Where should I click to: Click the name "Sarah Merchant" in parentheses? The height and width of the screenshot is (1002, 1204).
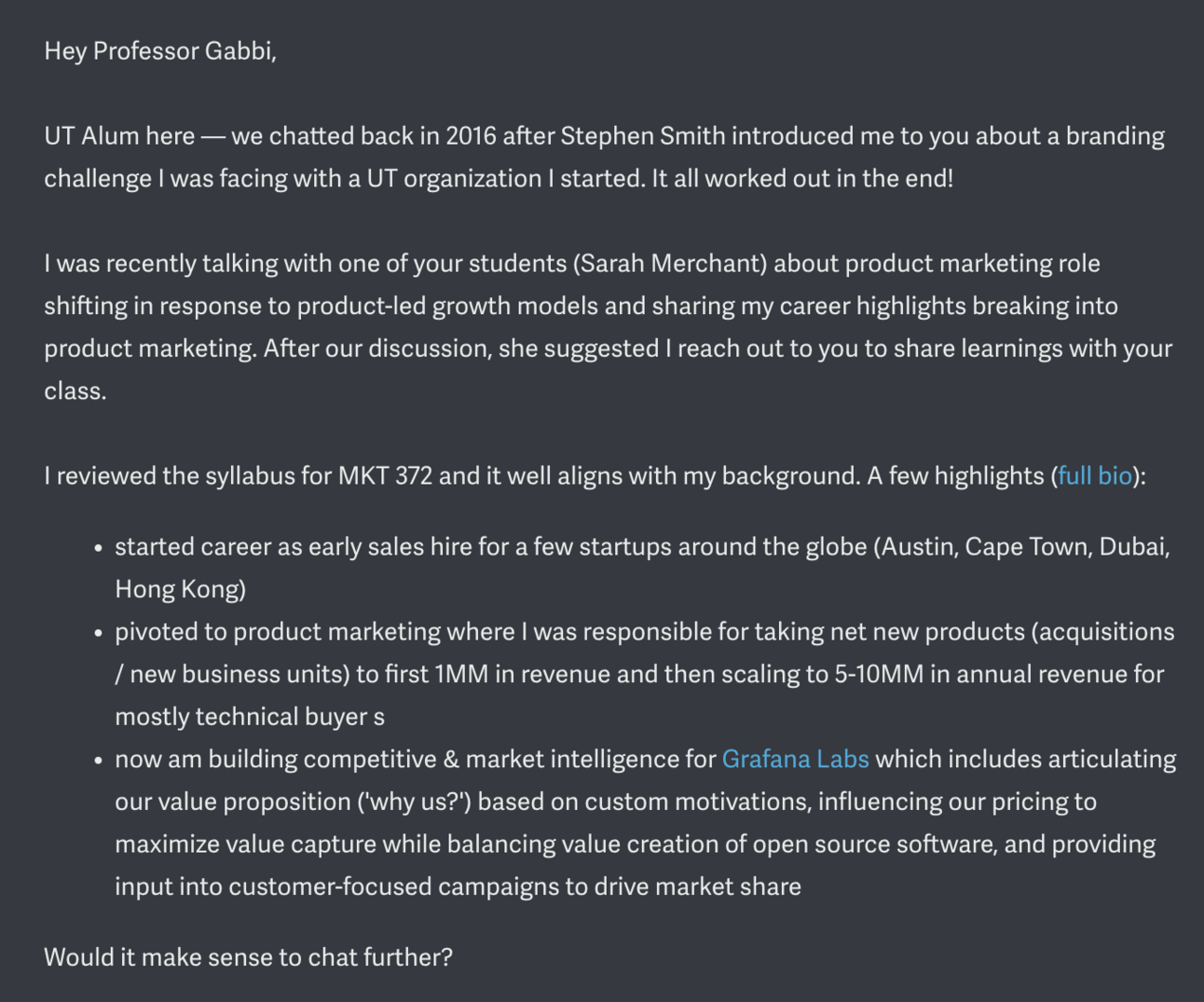(669, 264)
